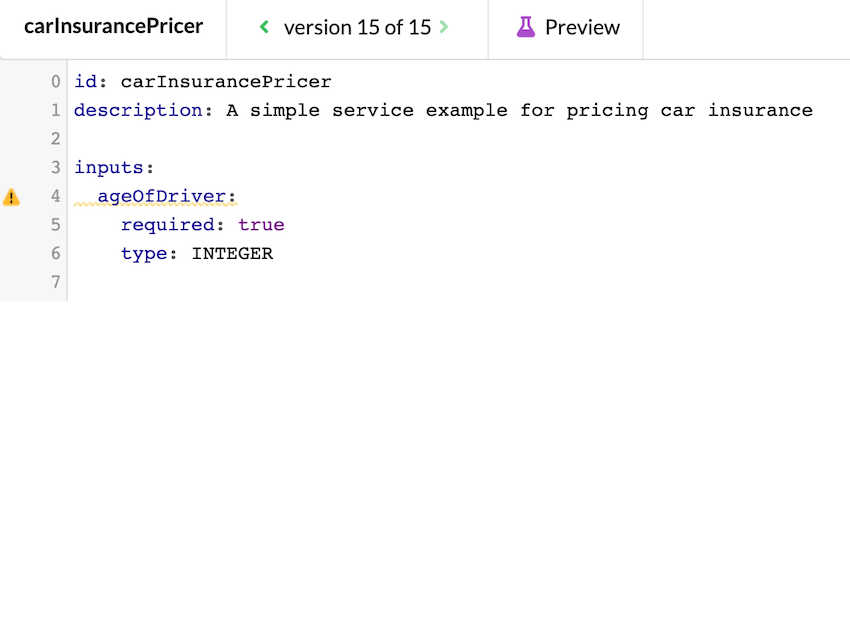Image resolution: width=850 pixels, height=625 pixels.
Task: Place cursor on the 'id' key
Action: 85,82
